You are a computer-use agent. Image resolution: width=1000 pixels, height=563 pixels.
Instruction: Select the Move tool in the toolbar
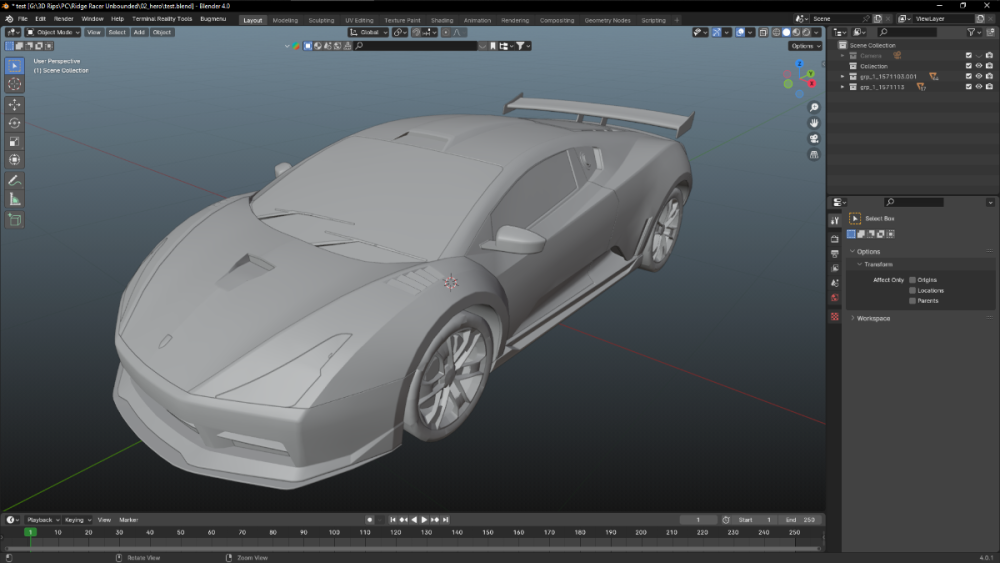click(15, 104)
